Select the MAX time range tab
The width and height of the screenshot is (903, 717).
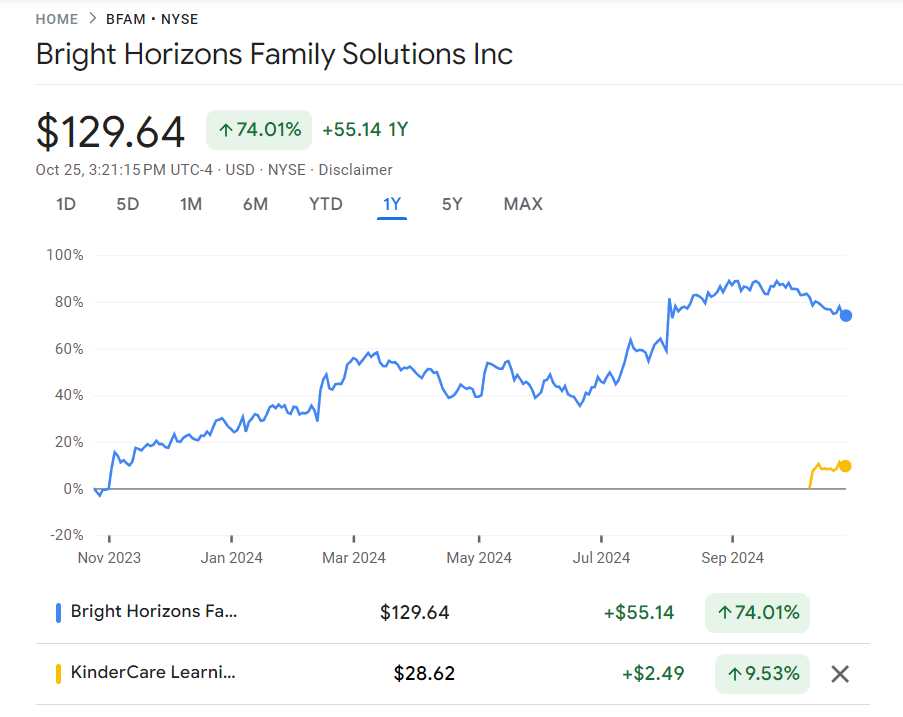click(523, 204)
